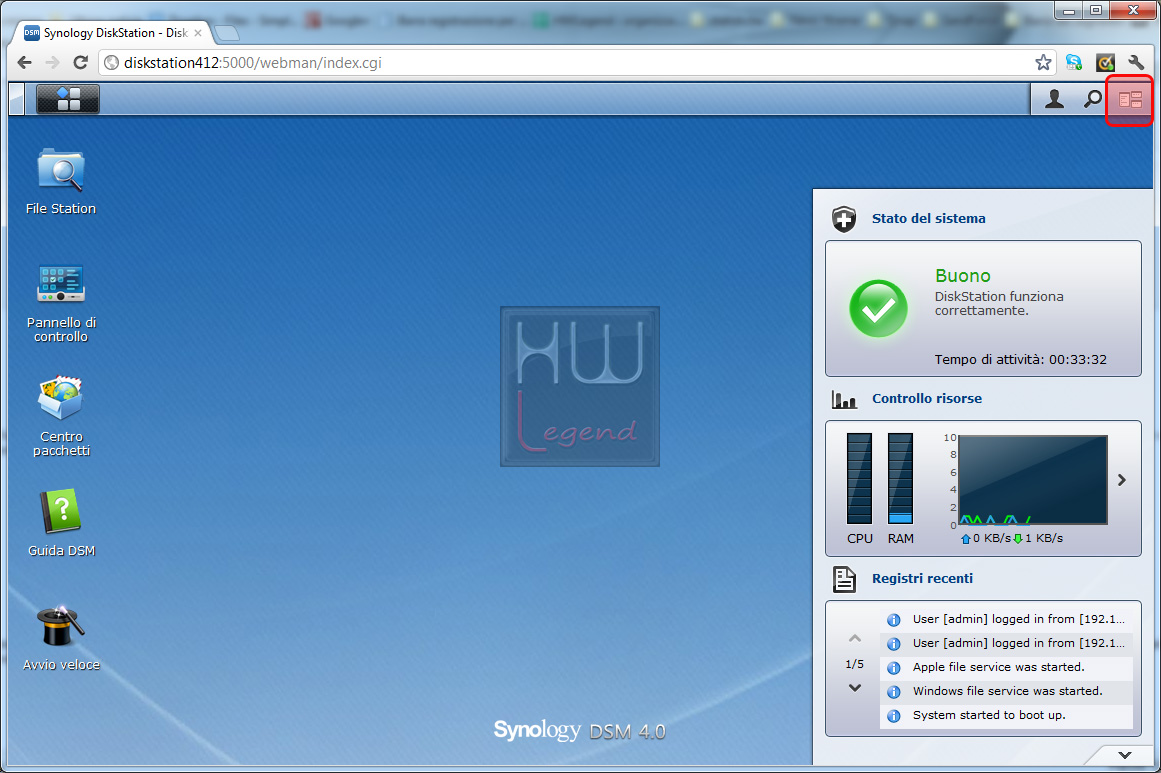
Task: Select second 'User [admin] logged in' log
Action: 1007,643
